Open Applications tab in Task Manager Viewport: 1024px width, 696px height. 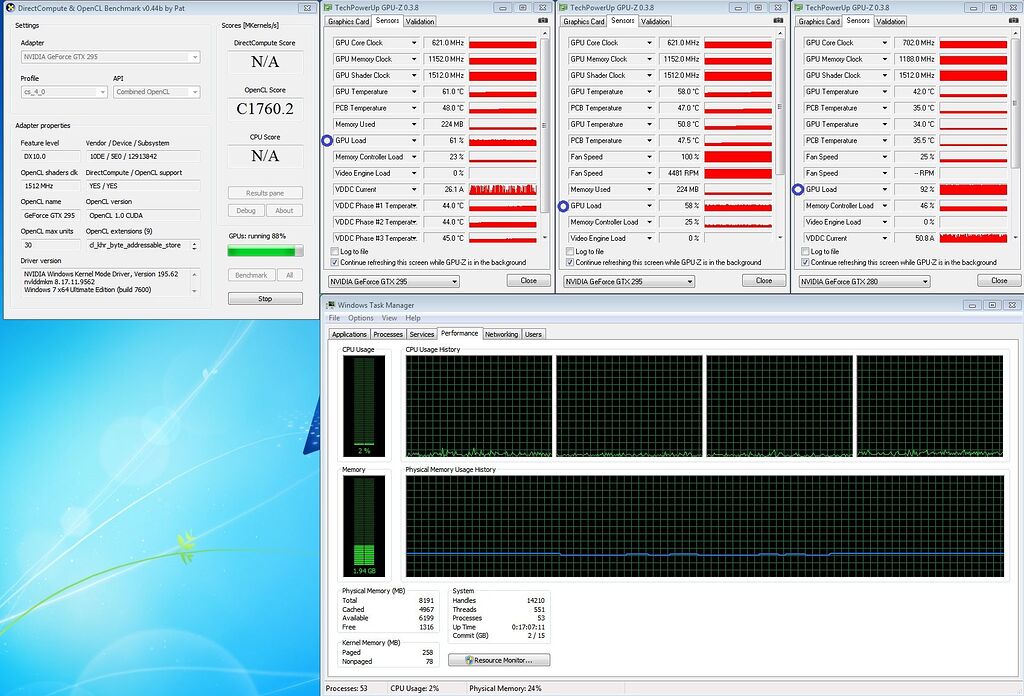[x=349, y=334]
